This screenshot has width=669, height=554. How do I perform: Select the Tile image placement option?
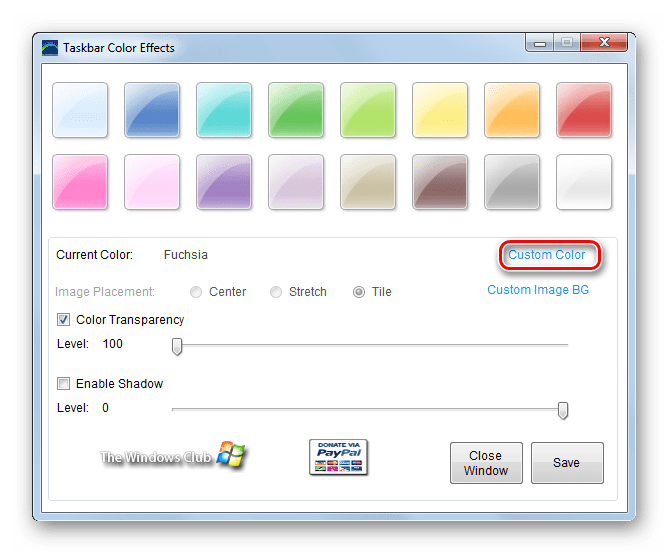click(x=372, y=292)
